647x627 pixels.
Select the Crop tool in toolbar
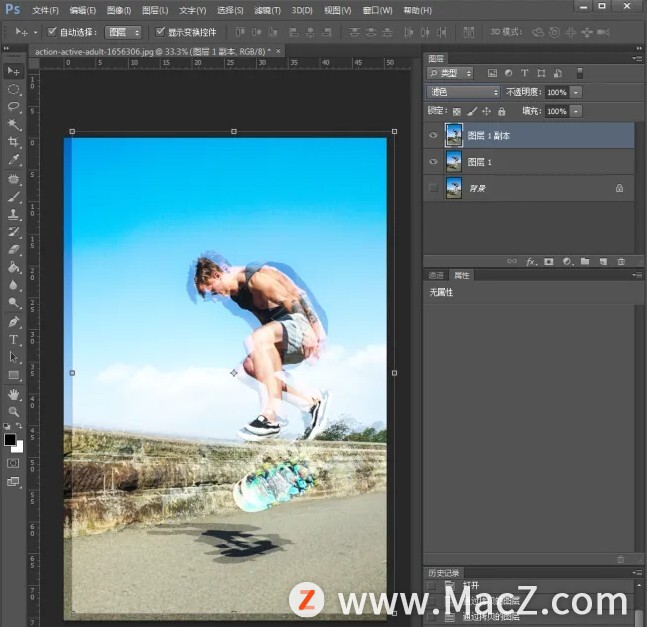(x=14, y=142)
